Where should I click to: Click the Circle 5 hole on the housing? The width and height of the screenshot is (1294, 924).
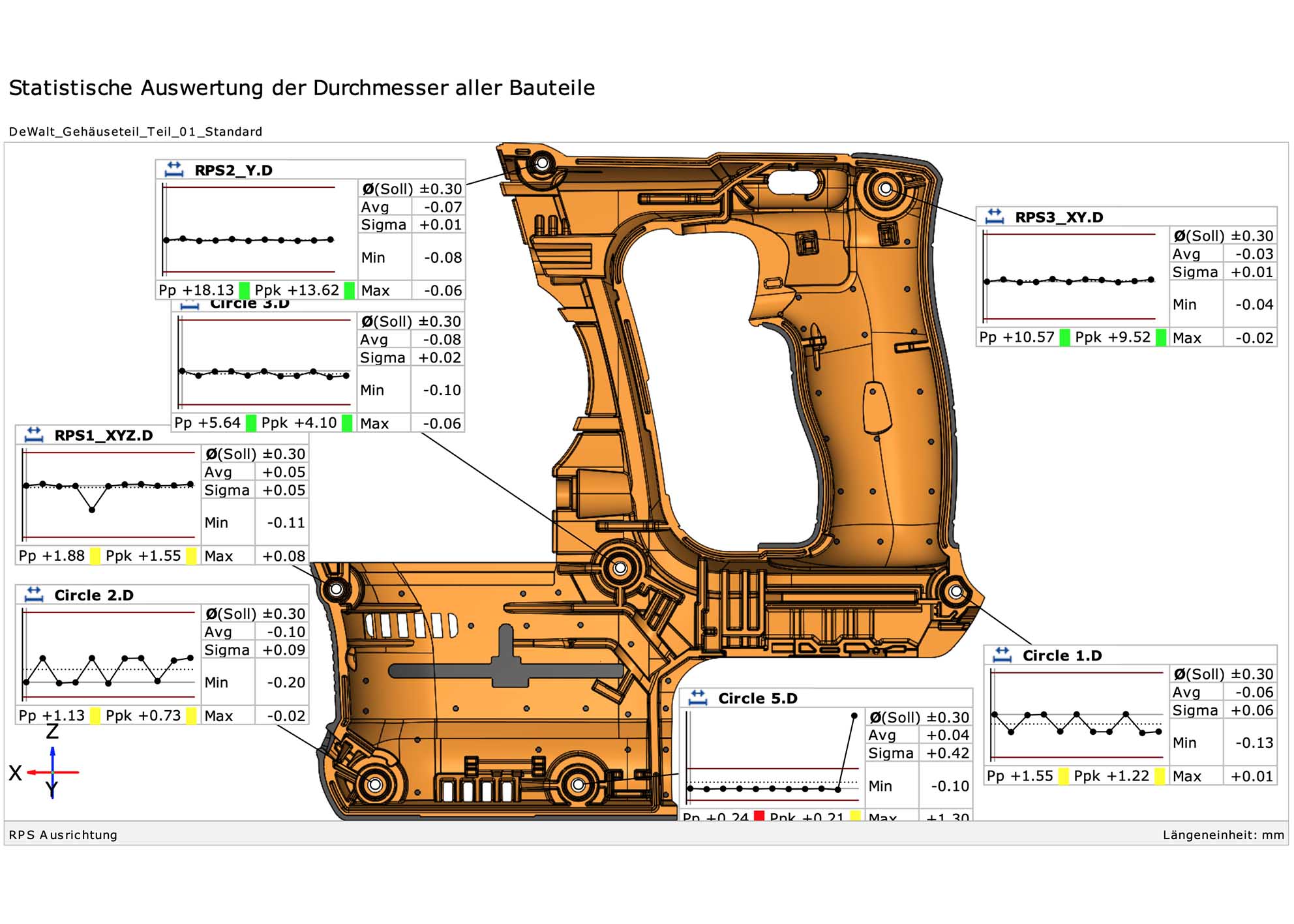click(x=578, y=784)
